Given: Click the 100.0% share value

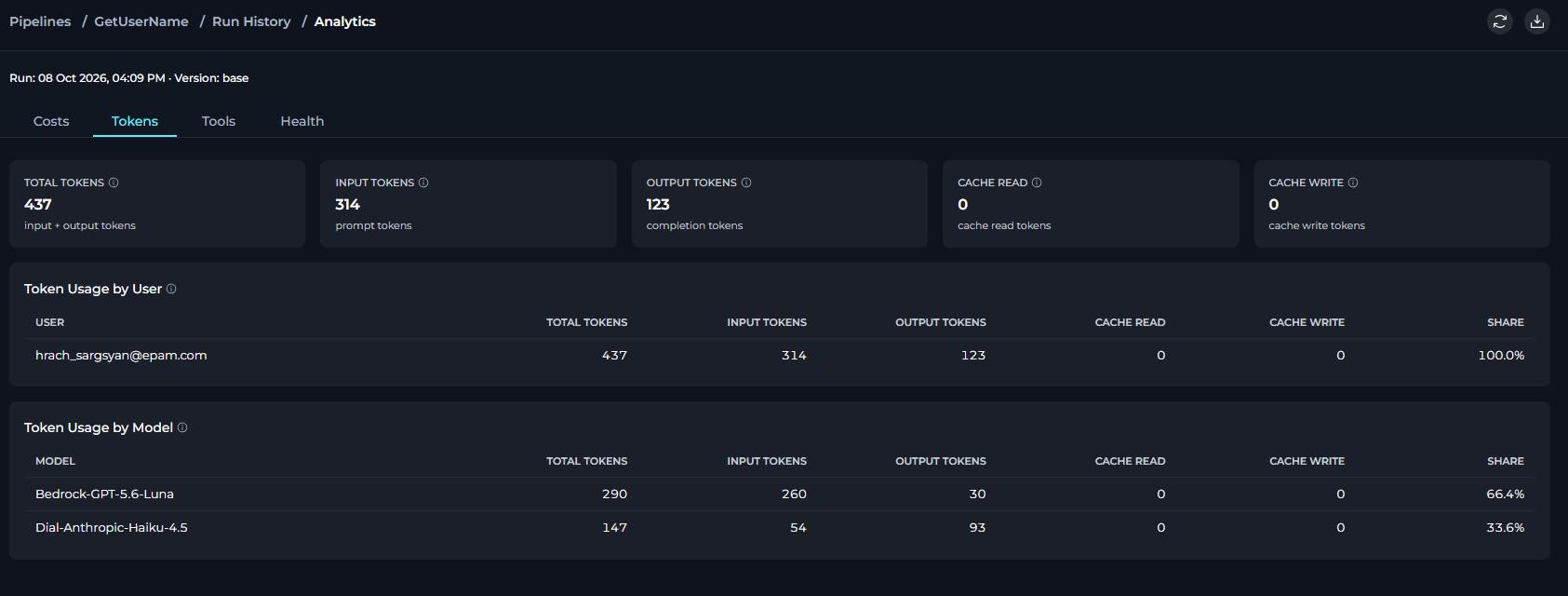Looking at the screenshot, I should click(1501, 355).
